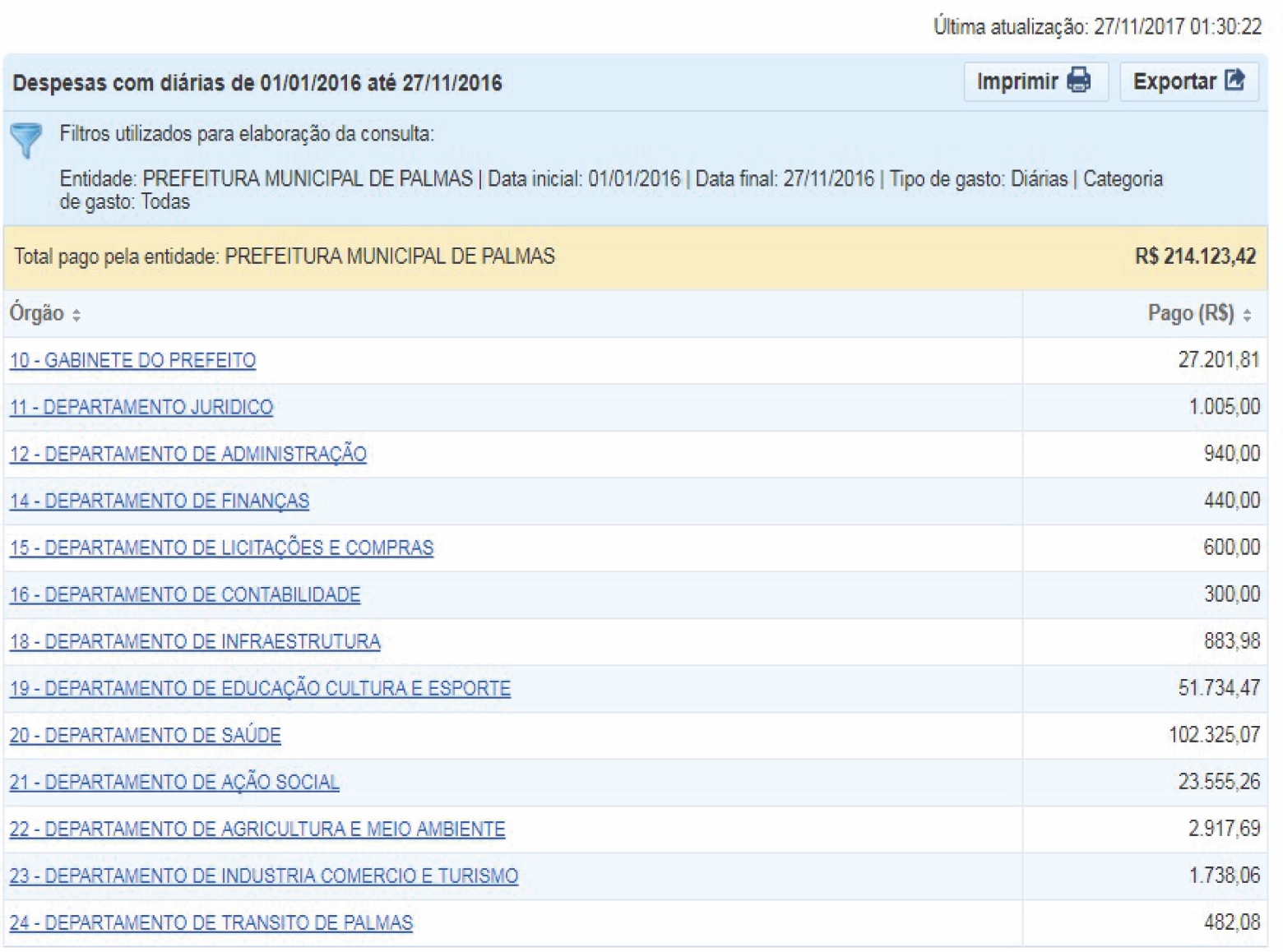Screen dimensions: 1283x952
Task: Click the printer icon in Imprimir button
Action: coord(1078,81)
